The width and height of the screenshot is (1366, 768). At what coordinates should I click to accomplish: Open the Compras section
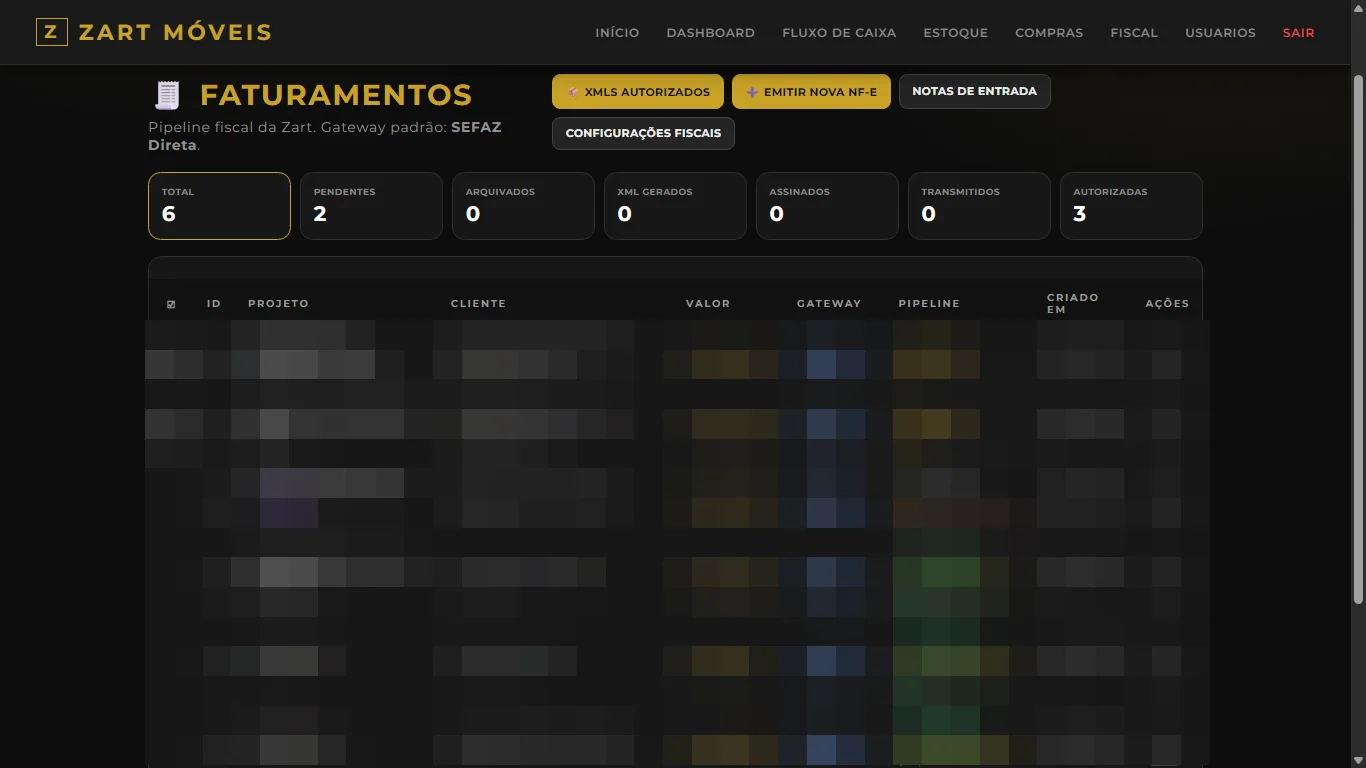pos(1049,33)
